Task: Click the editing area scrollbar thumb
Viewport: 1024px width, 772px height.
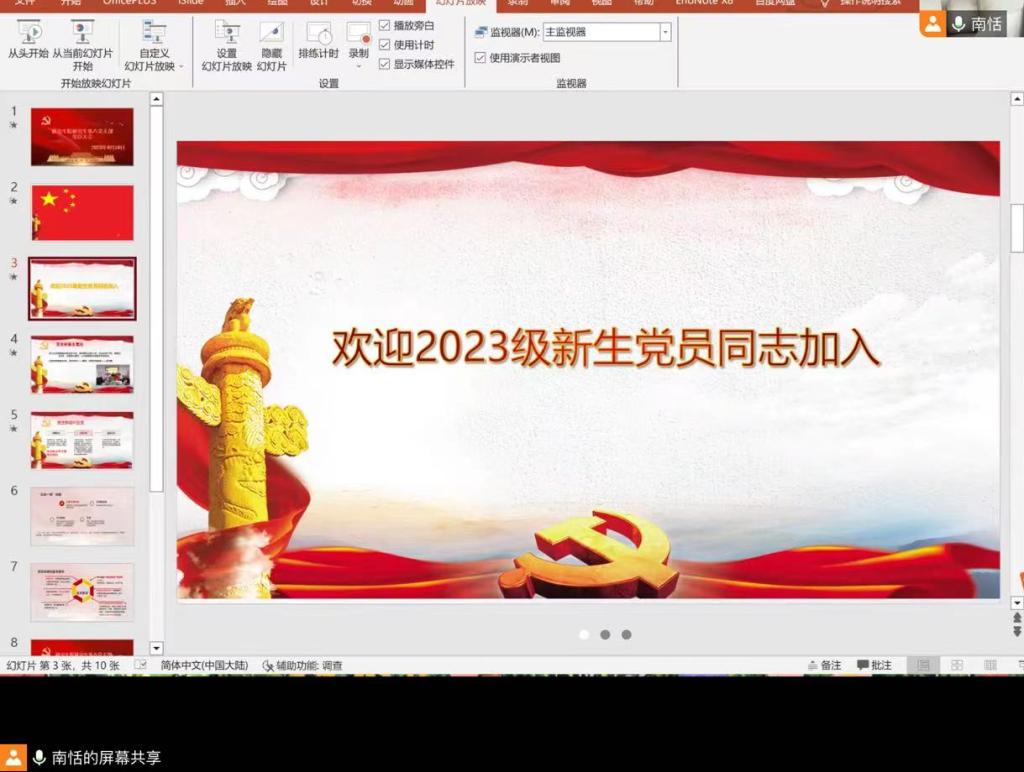Action: tap(1017, 228)
